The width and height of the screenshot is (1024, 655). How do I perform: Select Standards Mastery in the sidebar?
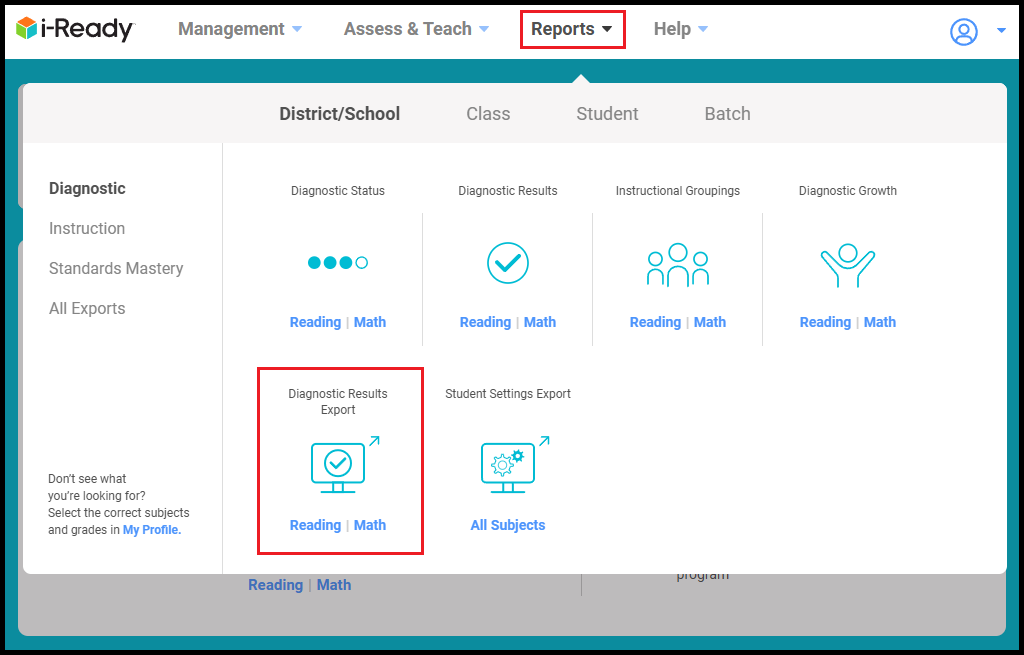pos(116,268)
